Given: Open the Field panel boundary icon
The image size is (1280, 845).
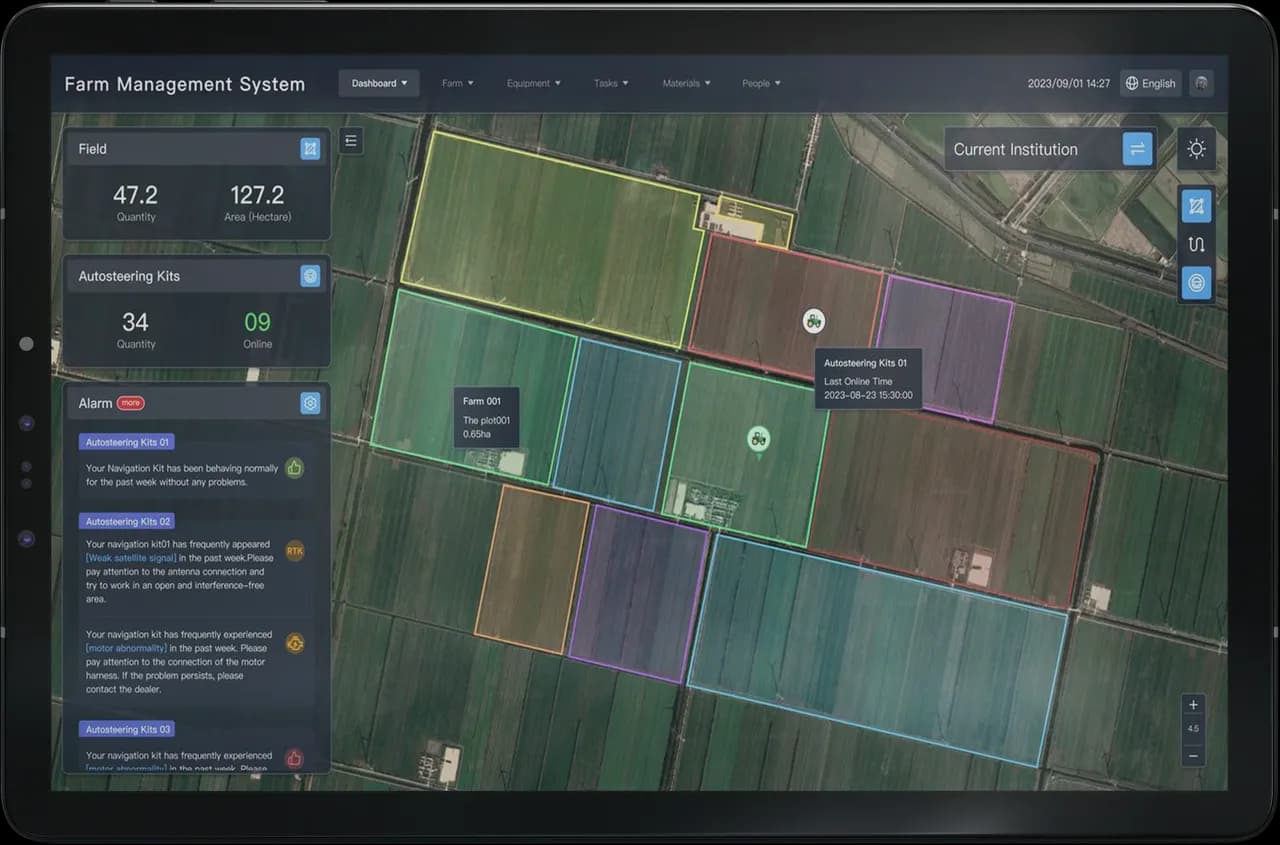Looking at the screenshot, I should point(311,149).
